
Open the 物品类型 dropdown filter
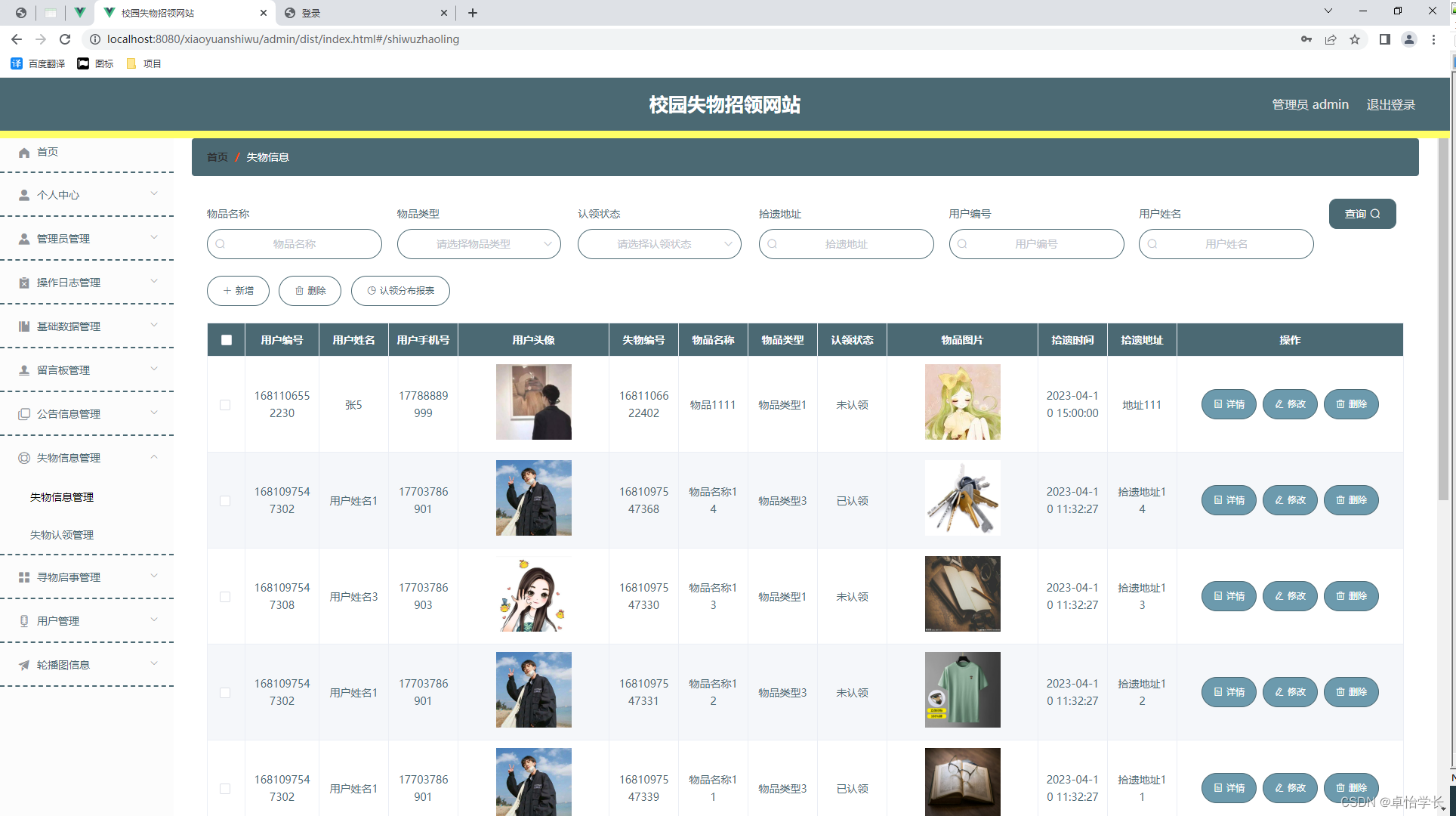[479, 244]
